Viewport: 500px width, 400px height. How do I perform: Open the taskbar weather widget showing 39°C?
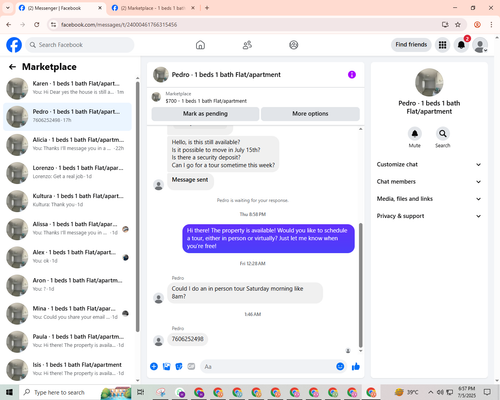[406, 392]
